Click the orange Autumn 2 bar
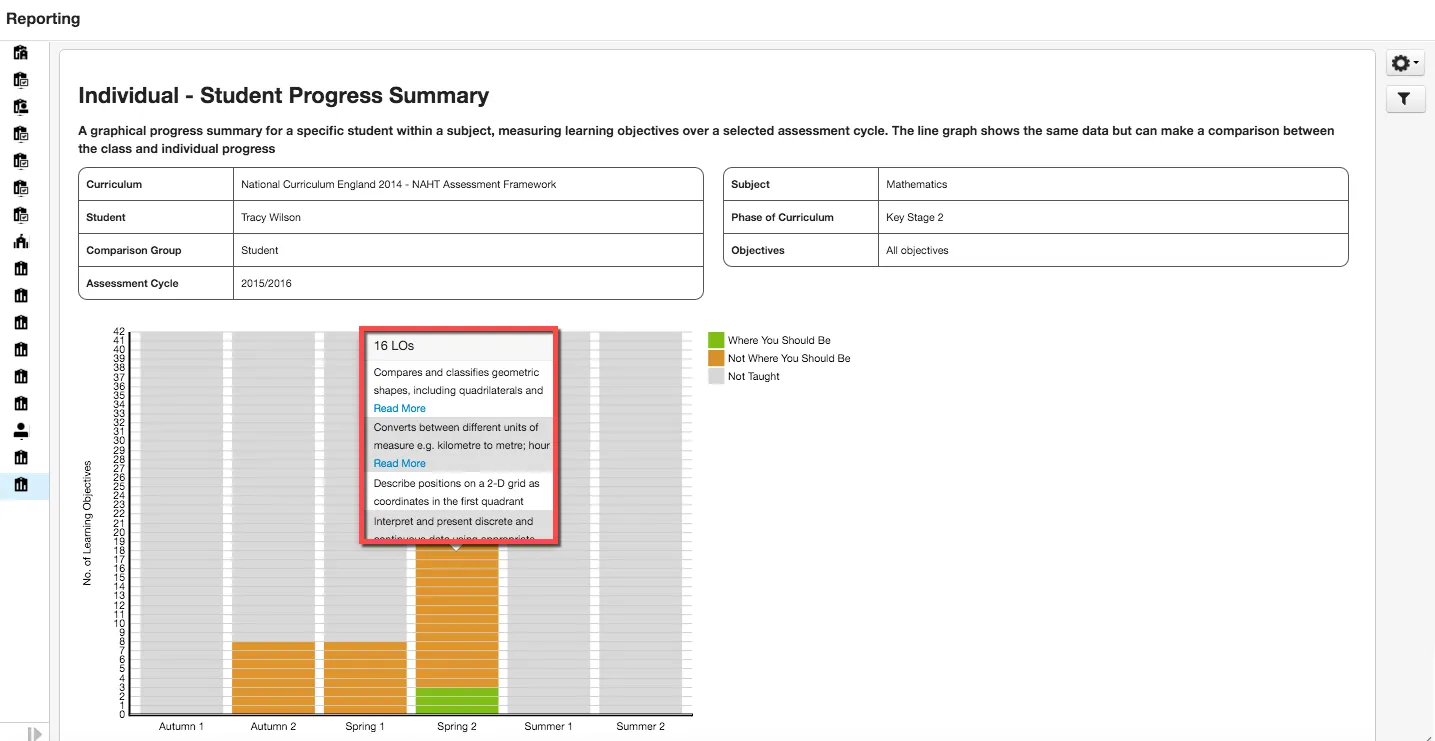 pyautogui.click(x=273, y=678)
